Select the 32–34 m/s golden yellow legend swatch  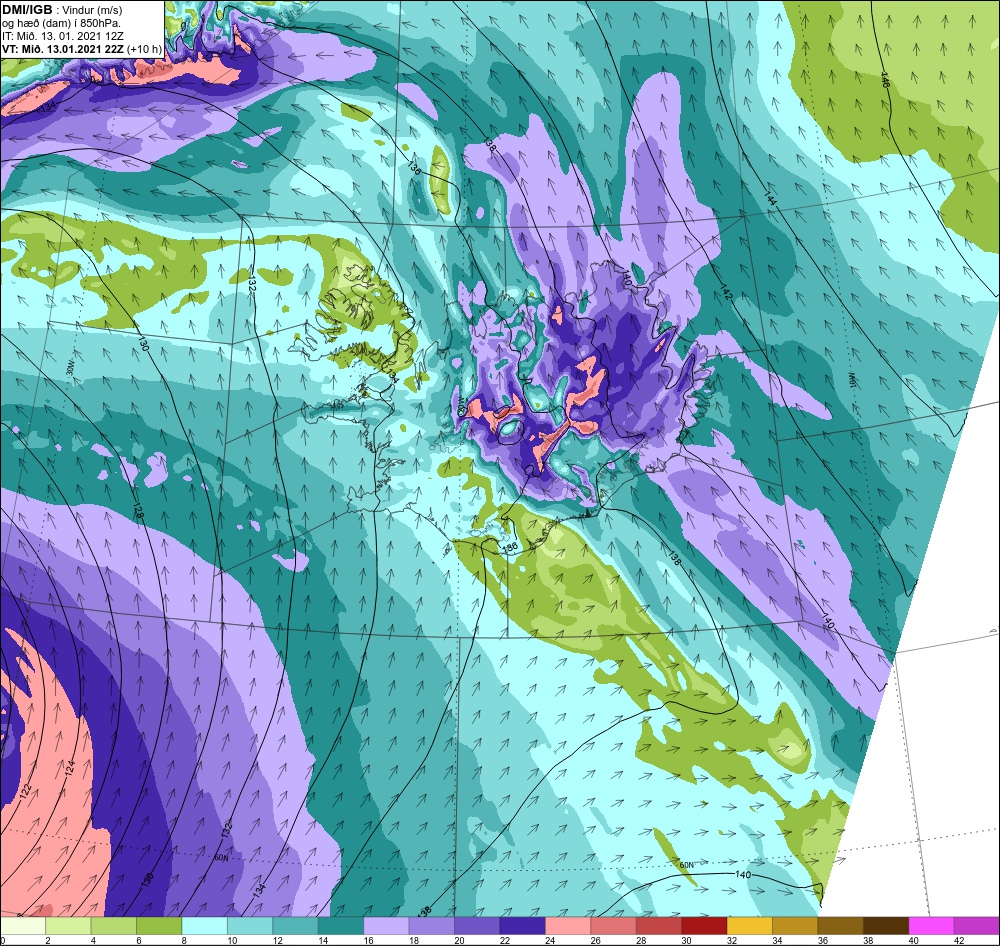pyautogui.click(x=750, y=926)
